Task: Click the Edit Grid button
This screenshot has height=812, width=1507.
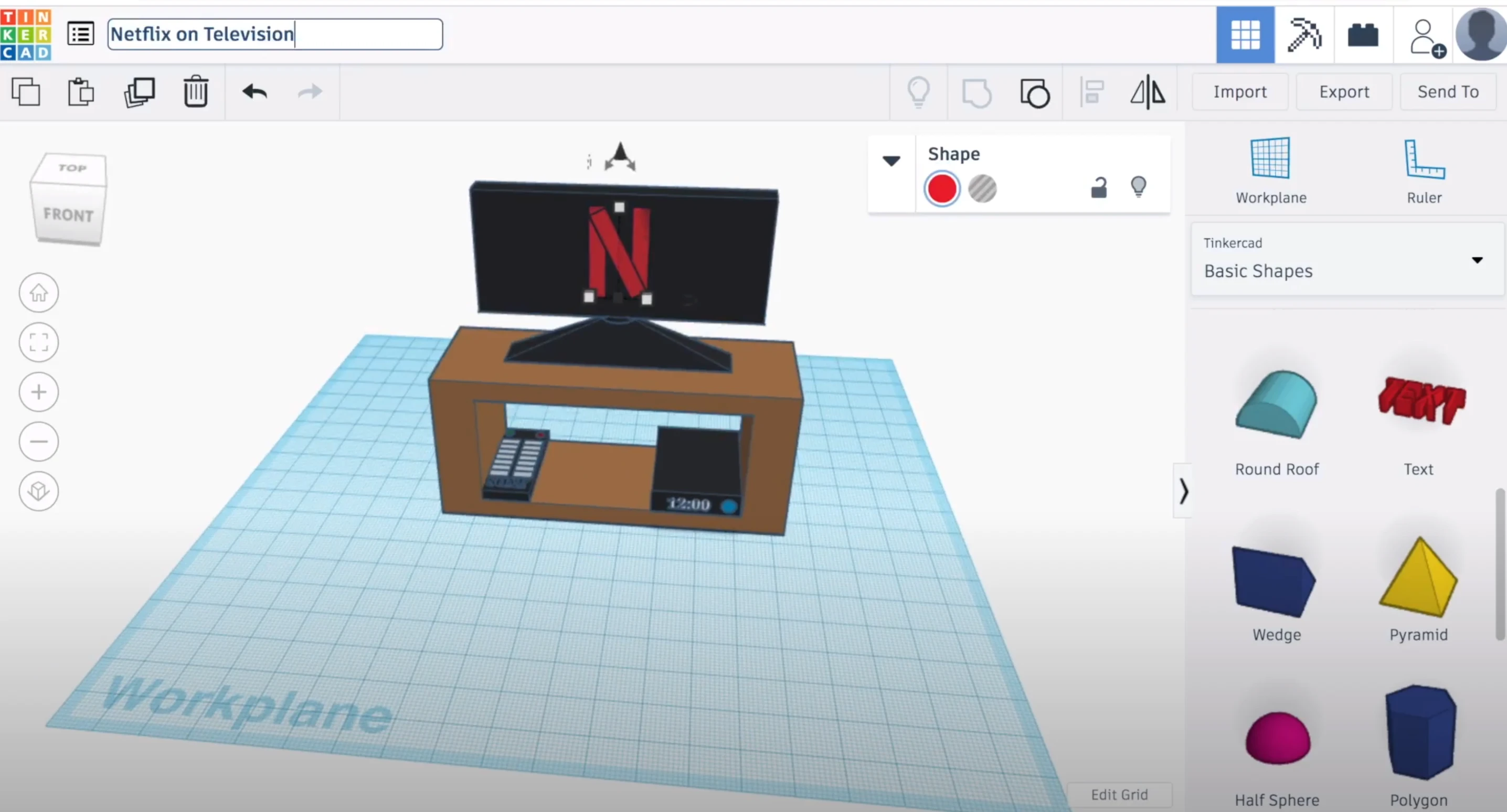Action: click(x=1119, y=795)
